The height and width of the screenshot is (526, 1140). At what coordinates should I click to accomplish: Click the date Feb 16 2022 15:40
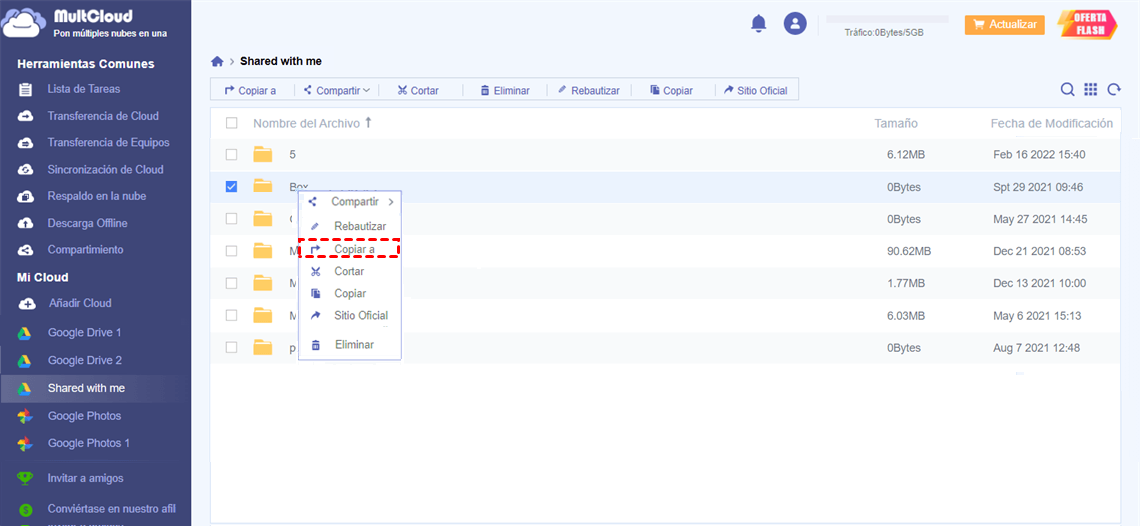[x=1039, y=154]
